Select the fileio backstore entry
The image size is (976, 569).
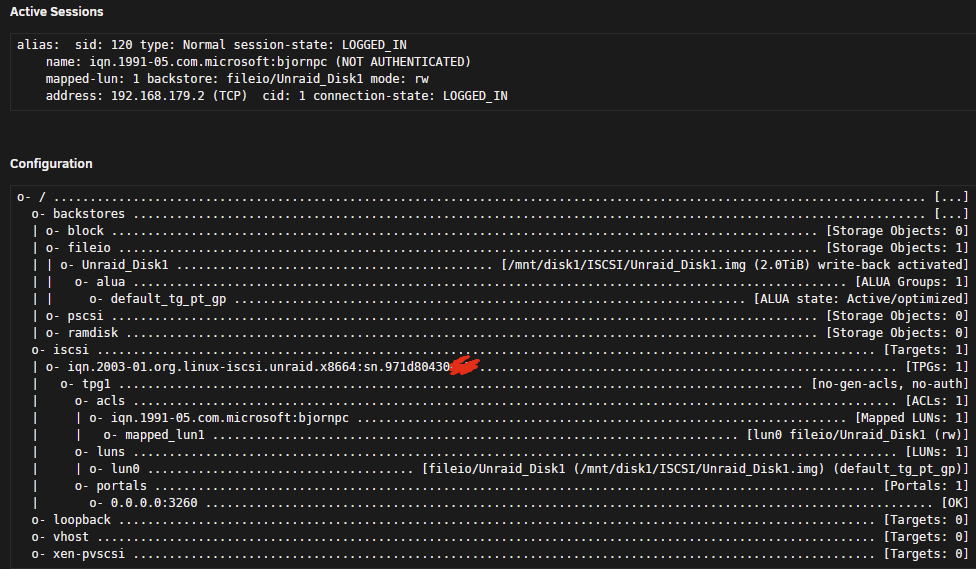pos(89,248)
